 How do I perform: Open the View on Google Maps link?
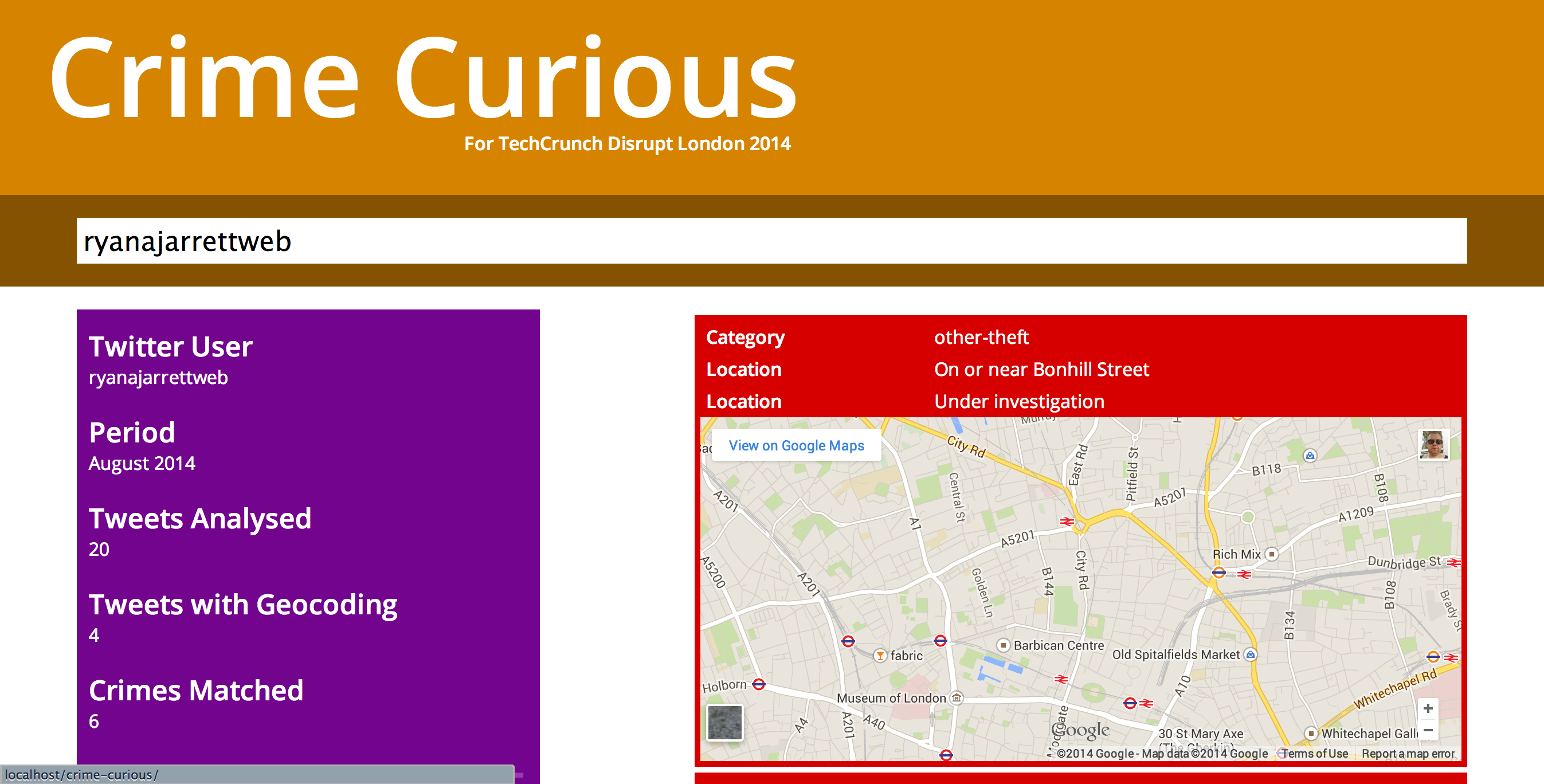(796, 445)
